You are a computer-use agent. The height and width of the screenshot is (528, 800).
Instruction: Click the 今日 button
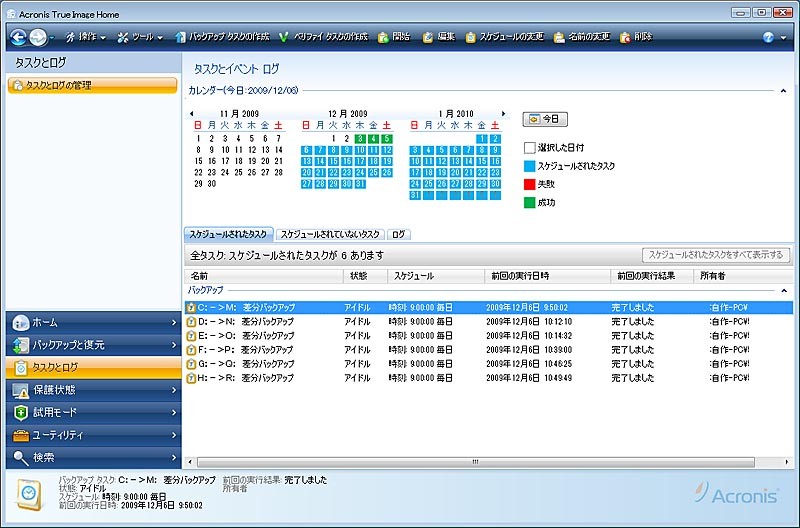(x=545, y=119)
